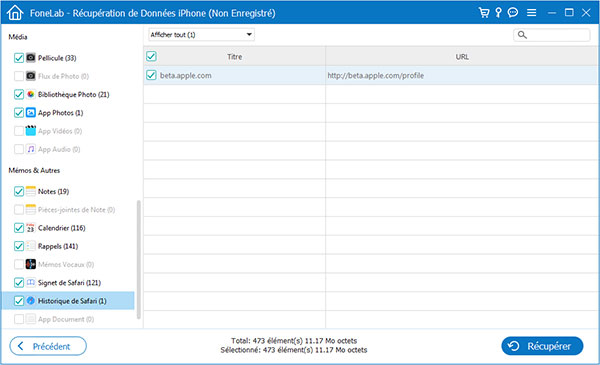Image resolution: width=600 pixels, height=365 pixels.
Task: Click the Calendrier calendar icon
Action: click(31, 228)
